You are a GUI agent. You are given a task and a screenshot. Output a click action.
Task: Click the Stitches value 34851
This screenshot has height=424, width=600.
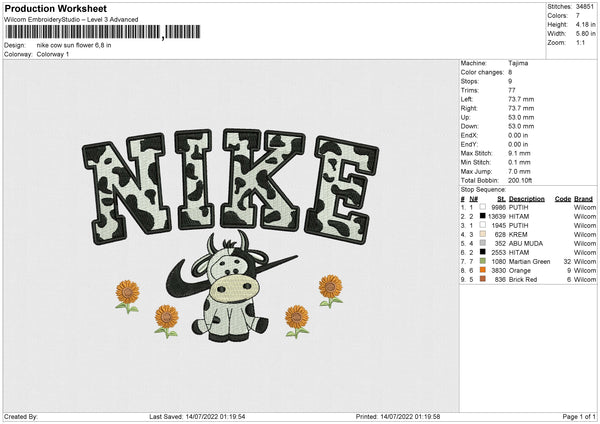[585, 7]
